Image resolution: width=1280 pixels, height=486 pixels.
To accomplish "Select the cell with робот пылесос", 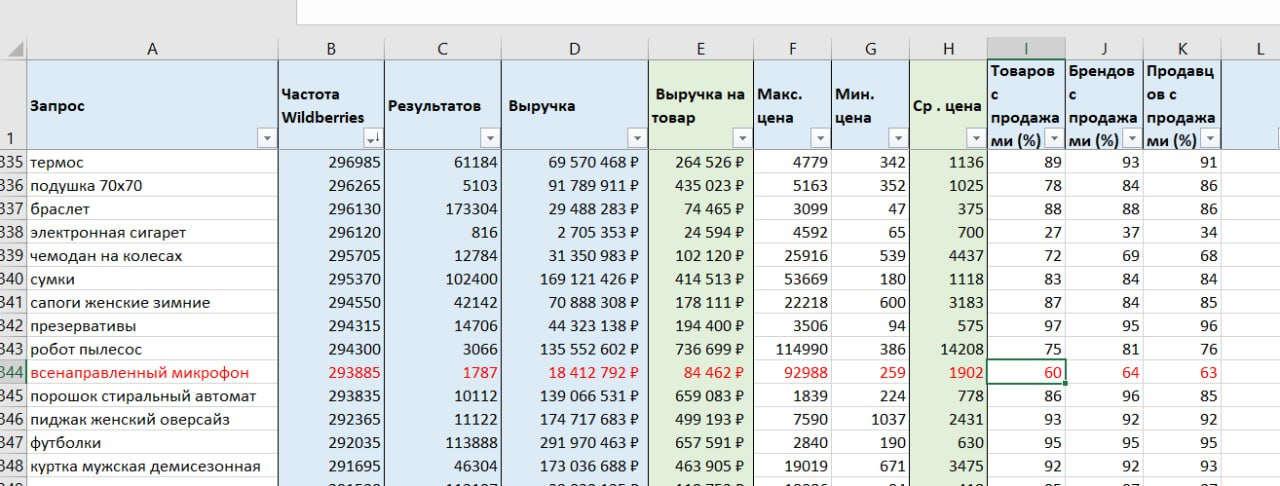I will coord(86,350).
